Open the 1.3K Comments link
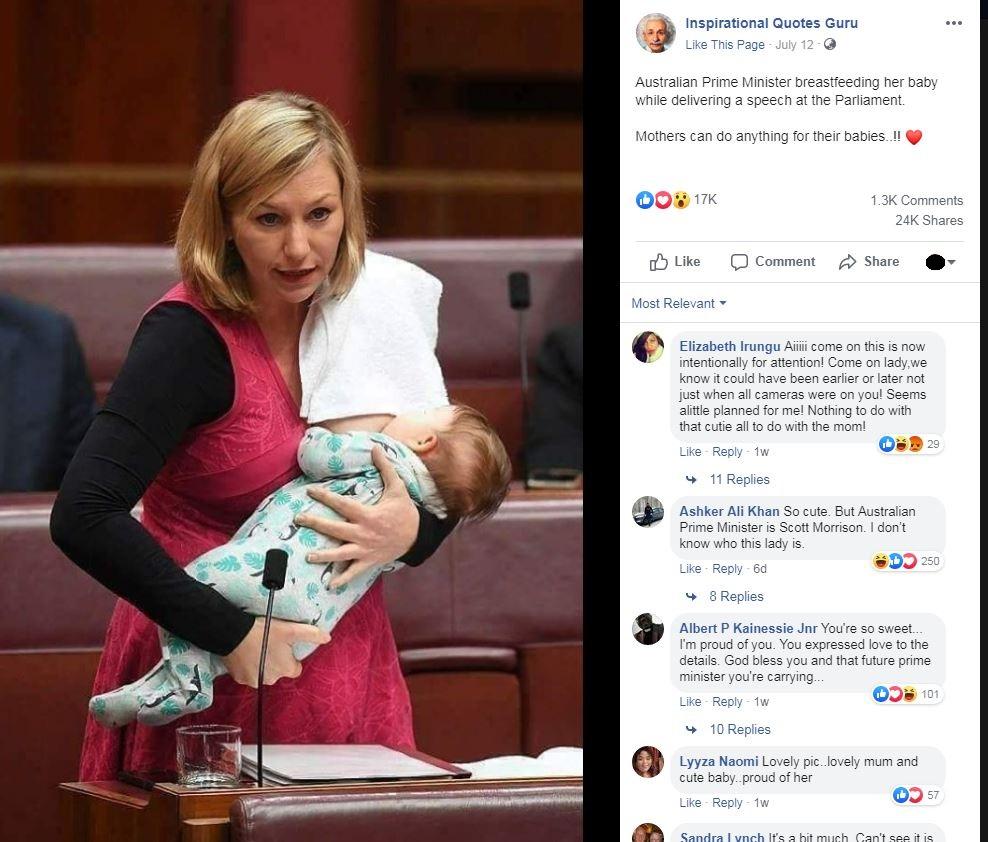The width and height of the screenshot is (988, 842). coord(917,200)
